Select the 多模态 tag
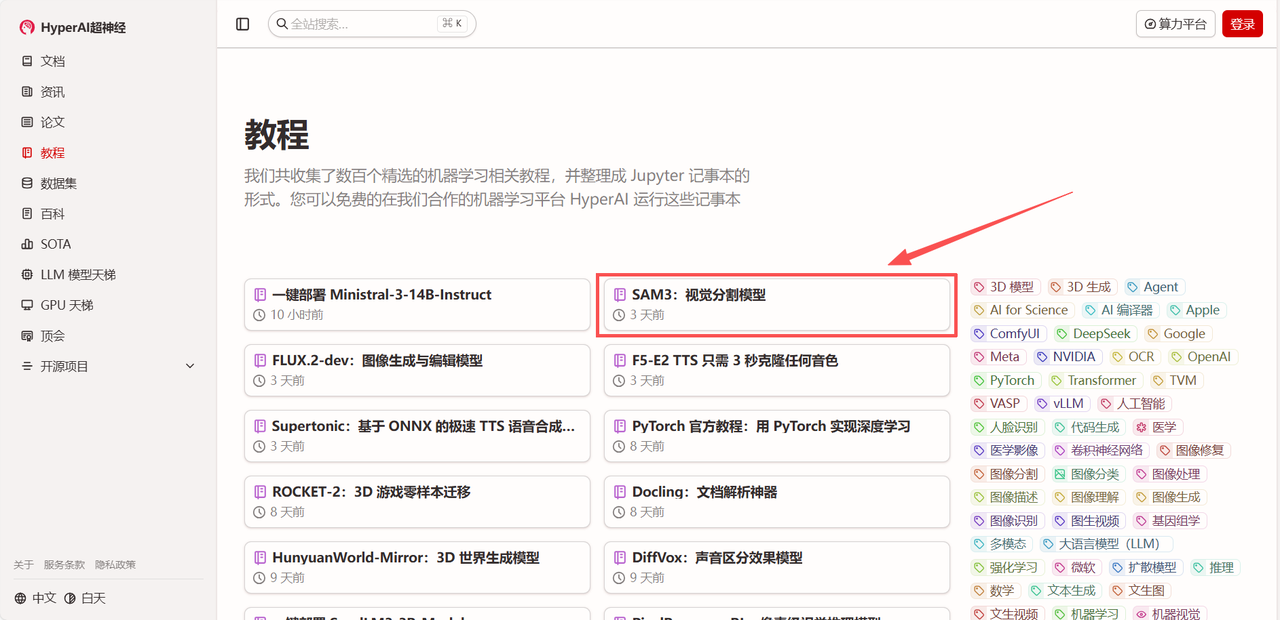The image size is (1280, 620). pyautogui.click(x=1001, y=544)
